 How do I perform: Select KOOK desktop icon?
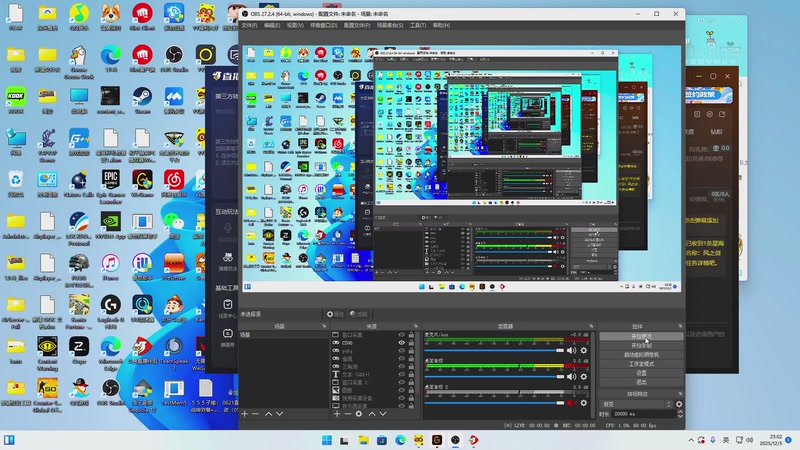[16, 101]
